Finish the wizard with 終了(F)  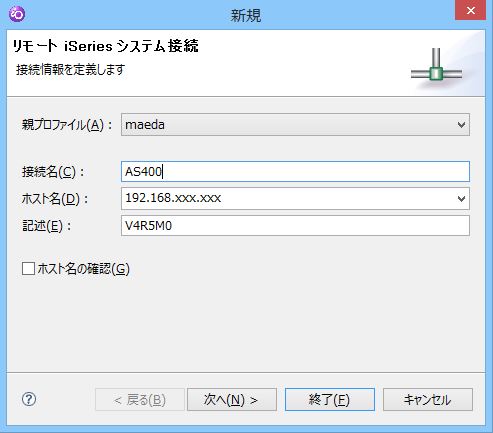pos(330,399)
